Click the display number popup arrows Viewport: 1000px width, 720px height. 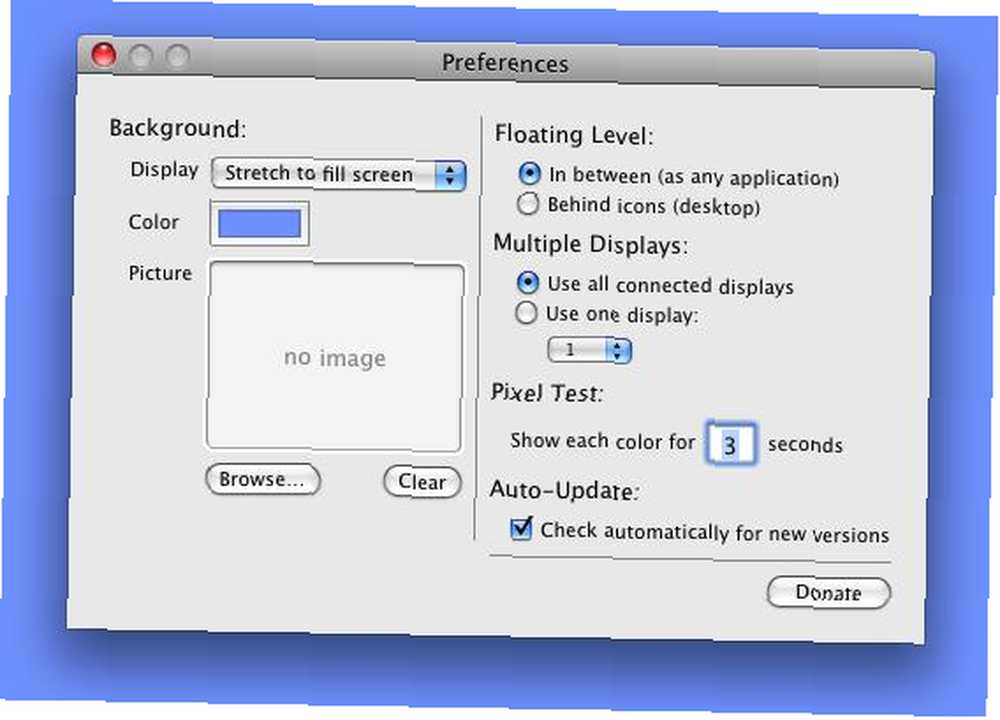point(618,351)
